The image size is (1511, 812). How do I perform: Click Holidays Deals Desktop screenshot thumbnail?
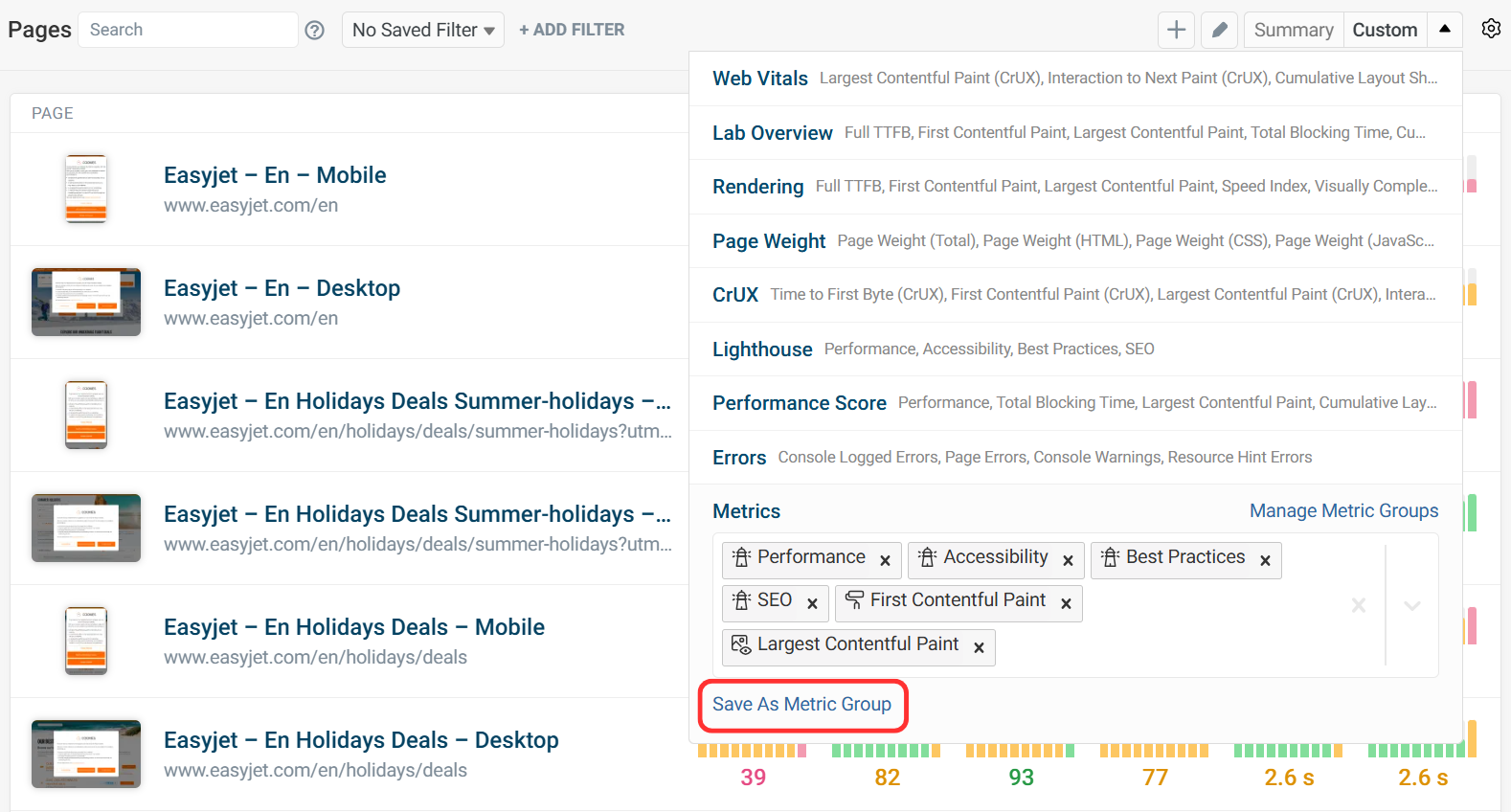(86, 754)
